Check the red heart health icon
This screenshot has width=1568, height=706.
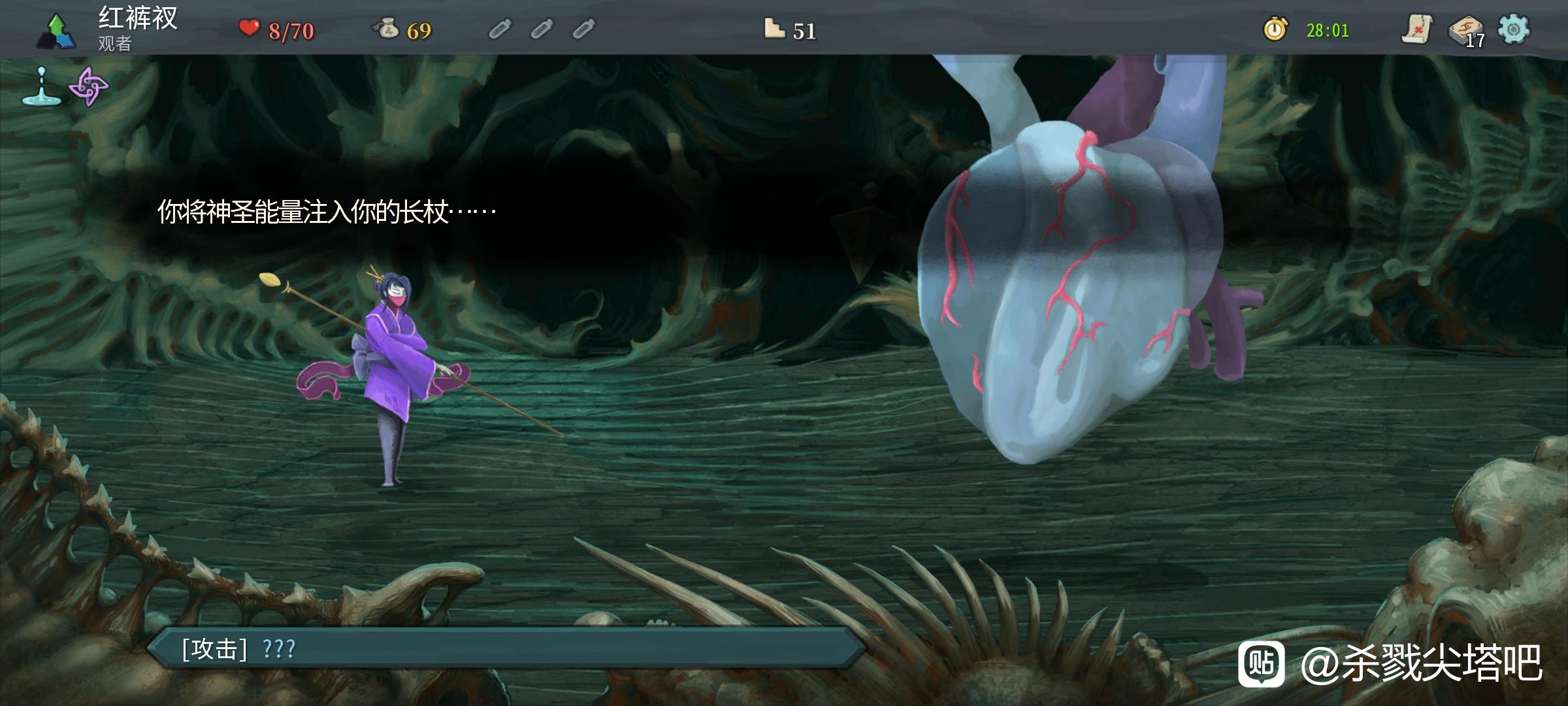pos(249,27)
